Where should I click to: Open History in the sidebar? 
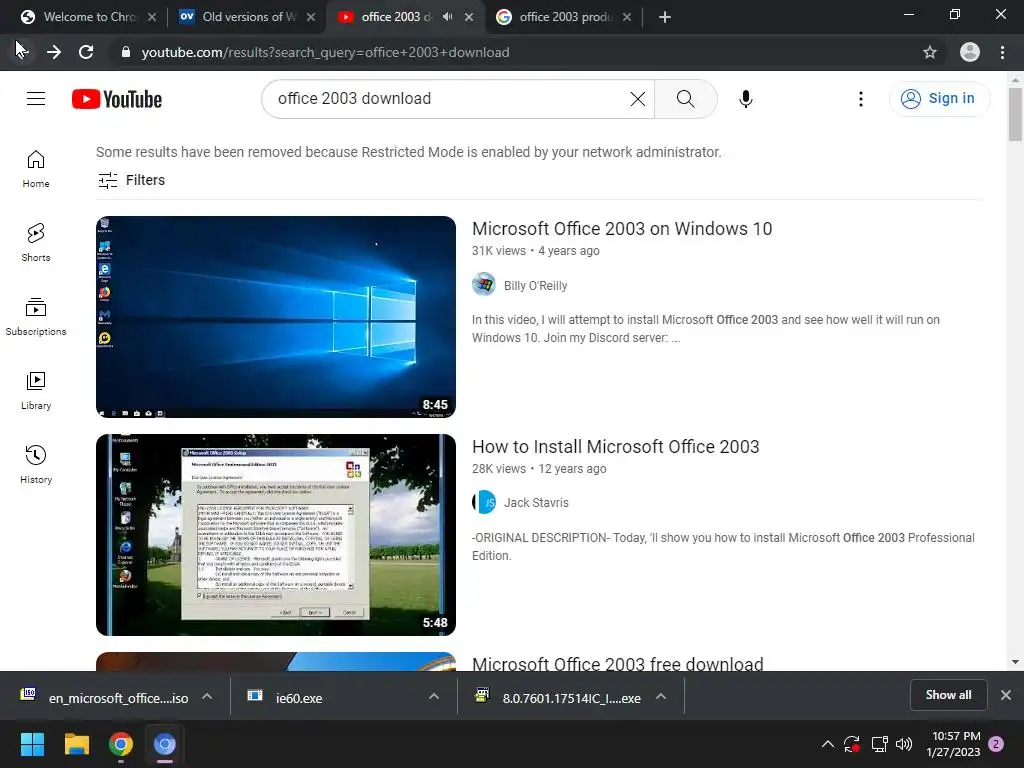tap(36, 464)
